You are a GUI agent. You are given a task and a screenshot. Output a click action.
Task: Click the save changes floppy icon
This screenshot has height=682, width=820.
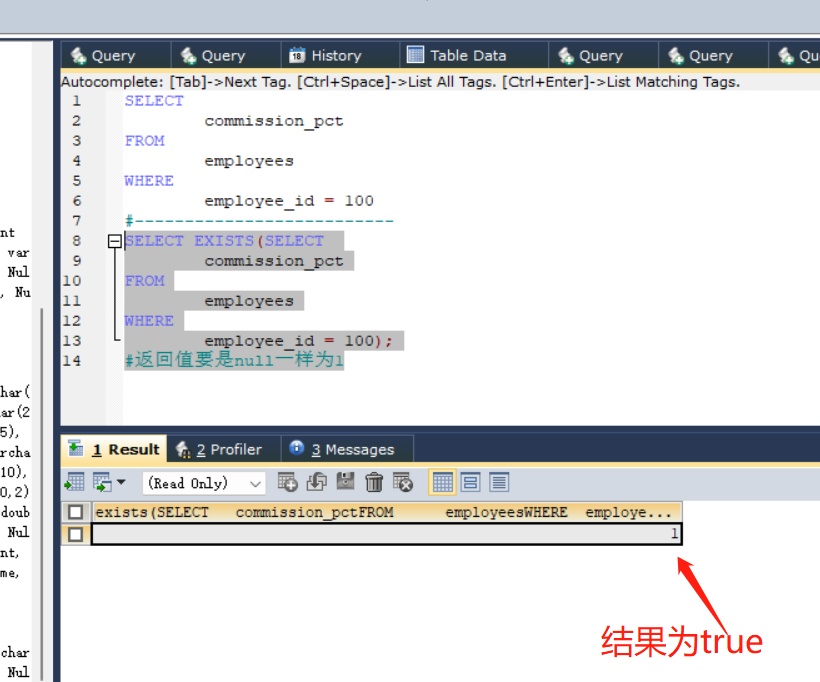point(345,482)
